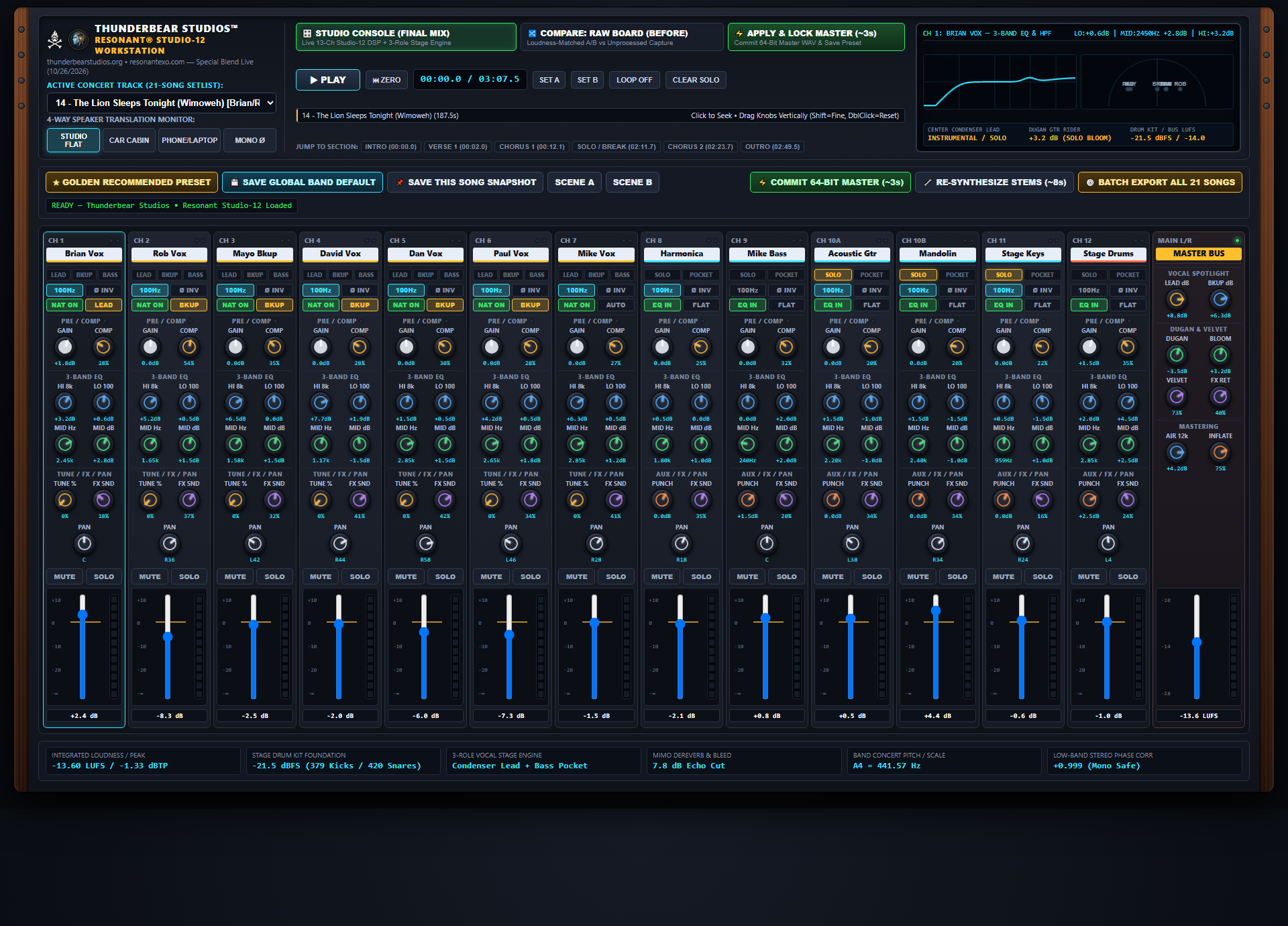Screen dimensions: 1288x926
Task: Click SAVE THIS SONG SNAPSHOT
Action: tap(466, 183)
